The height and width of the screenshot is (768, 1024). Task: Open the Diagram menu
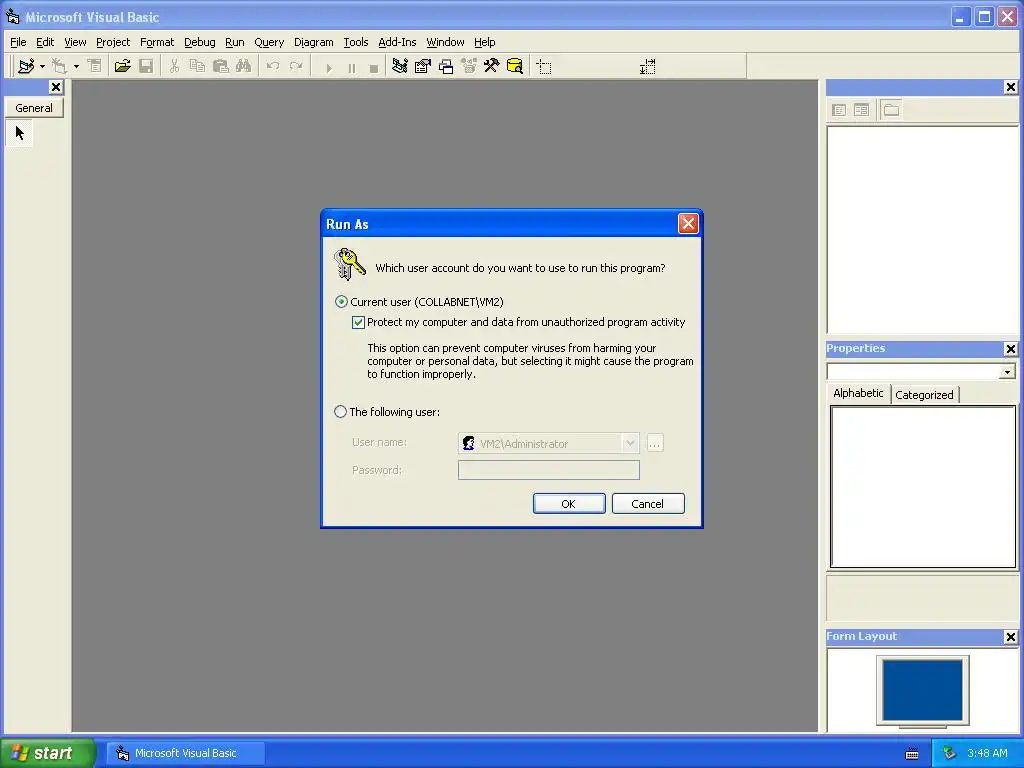313,42
